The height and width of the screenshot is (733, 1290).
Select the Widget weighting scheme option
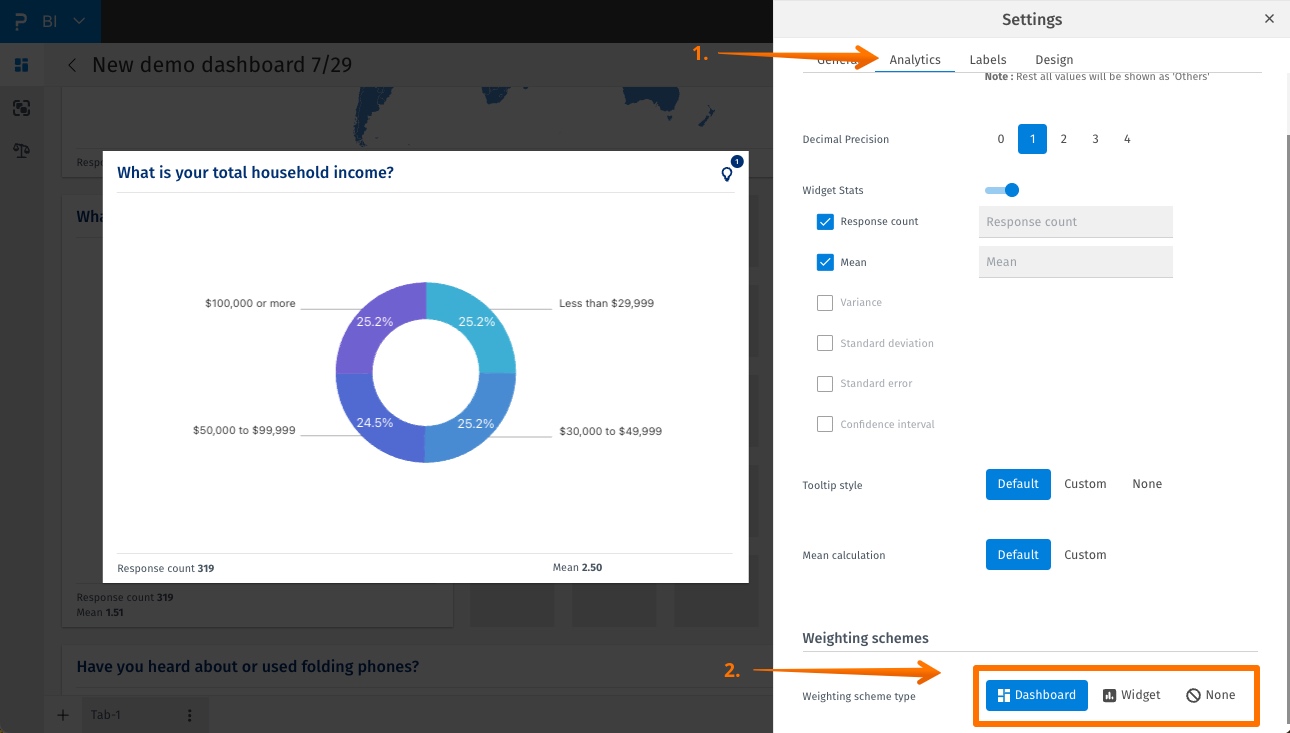[1131, 694]
